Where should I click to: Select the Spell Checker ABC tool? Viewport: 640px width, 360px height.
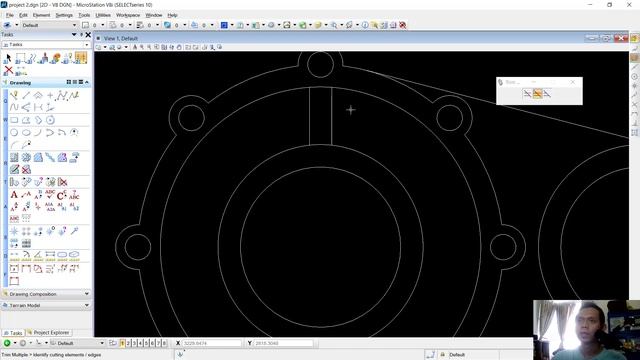[50, 195]
